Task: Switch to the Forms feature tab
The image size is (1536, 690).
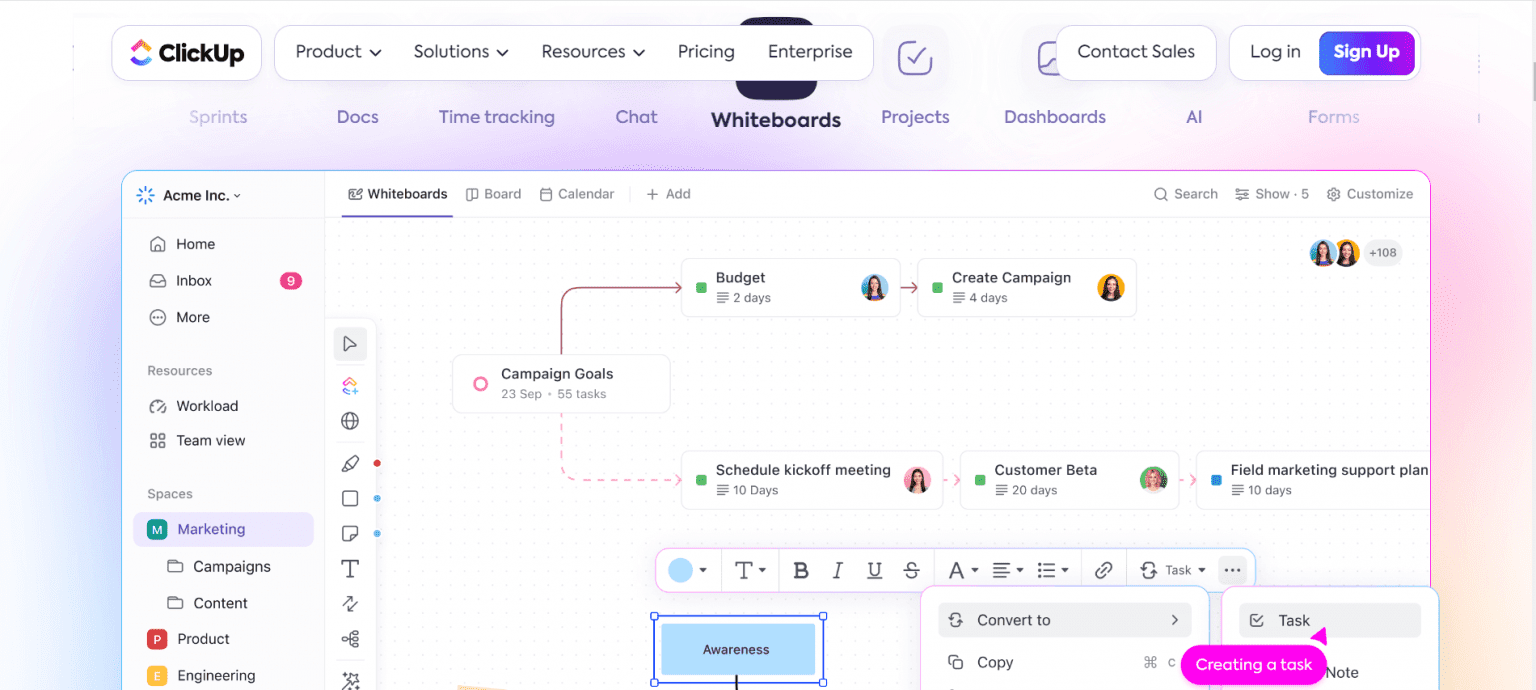Action: [x=1334, y=117]
